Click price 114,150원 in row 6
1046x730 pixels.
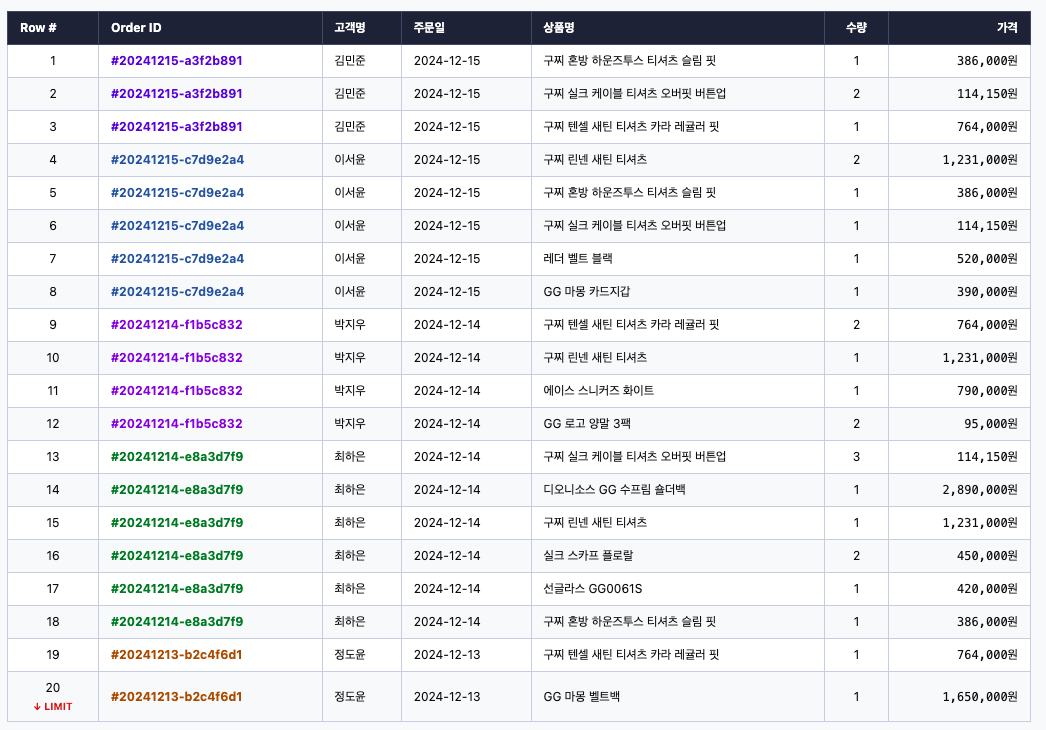[x=987, y=226]
